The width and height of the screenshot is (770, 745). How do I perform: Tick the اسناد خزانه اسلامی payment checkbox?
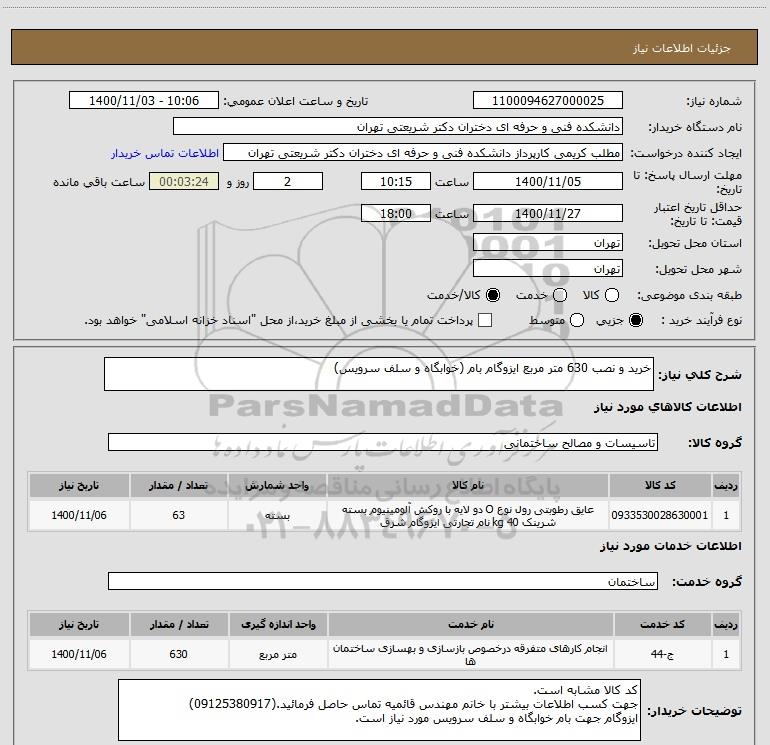click(x=485, y=320)
